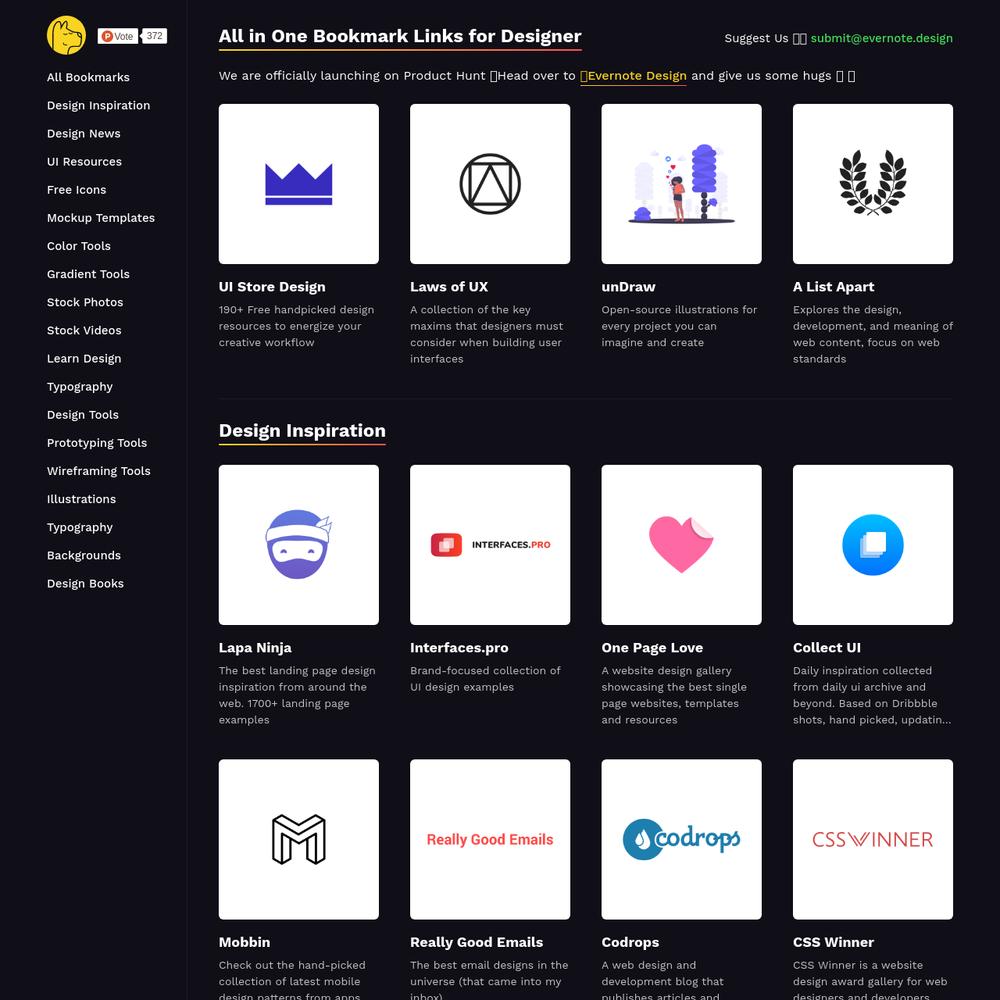
Task: Click the 372 vote count badge
Action: click(x=154, y=36)
